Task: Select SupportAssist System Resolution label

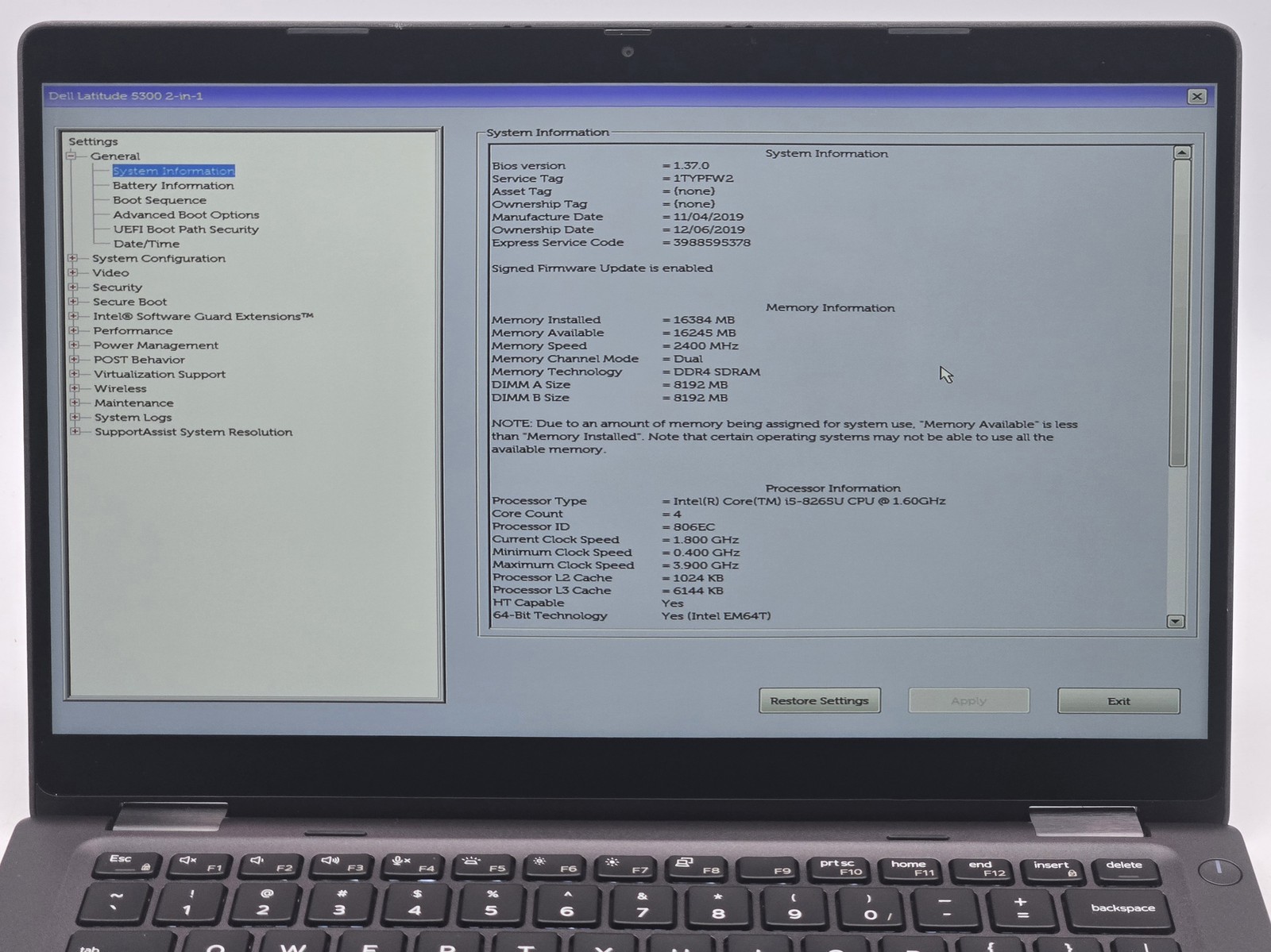Action: coord(194,432)
